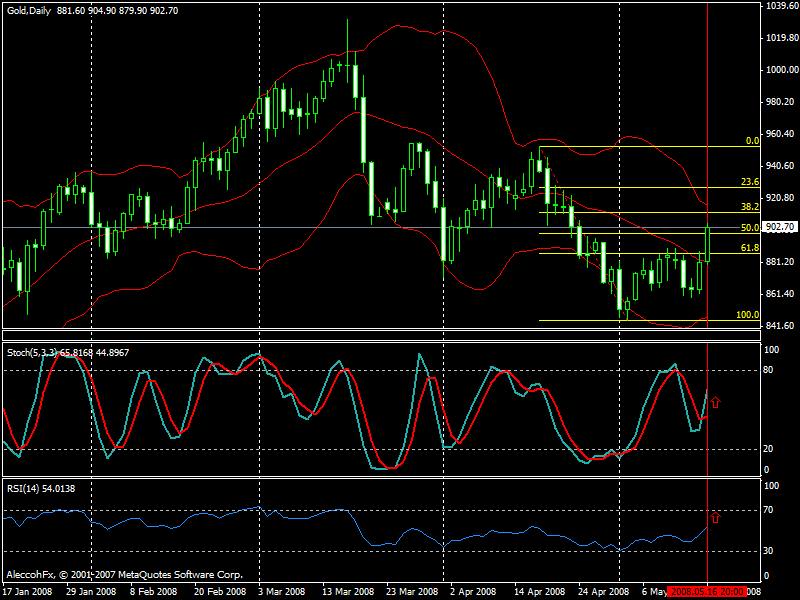
Task: Click the 70 level on the RSI scale
Action: coord(771,512)
